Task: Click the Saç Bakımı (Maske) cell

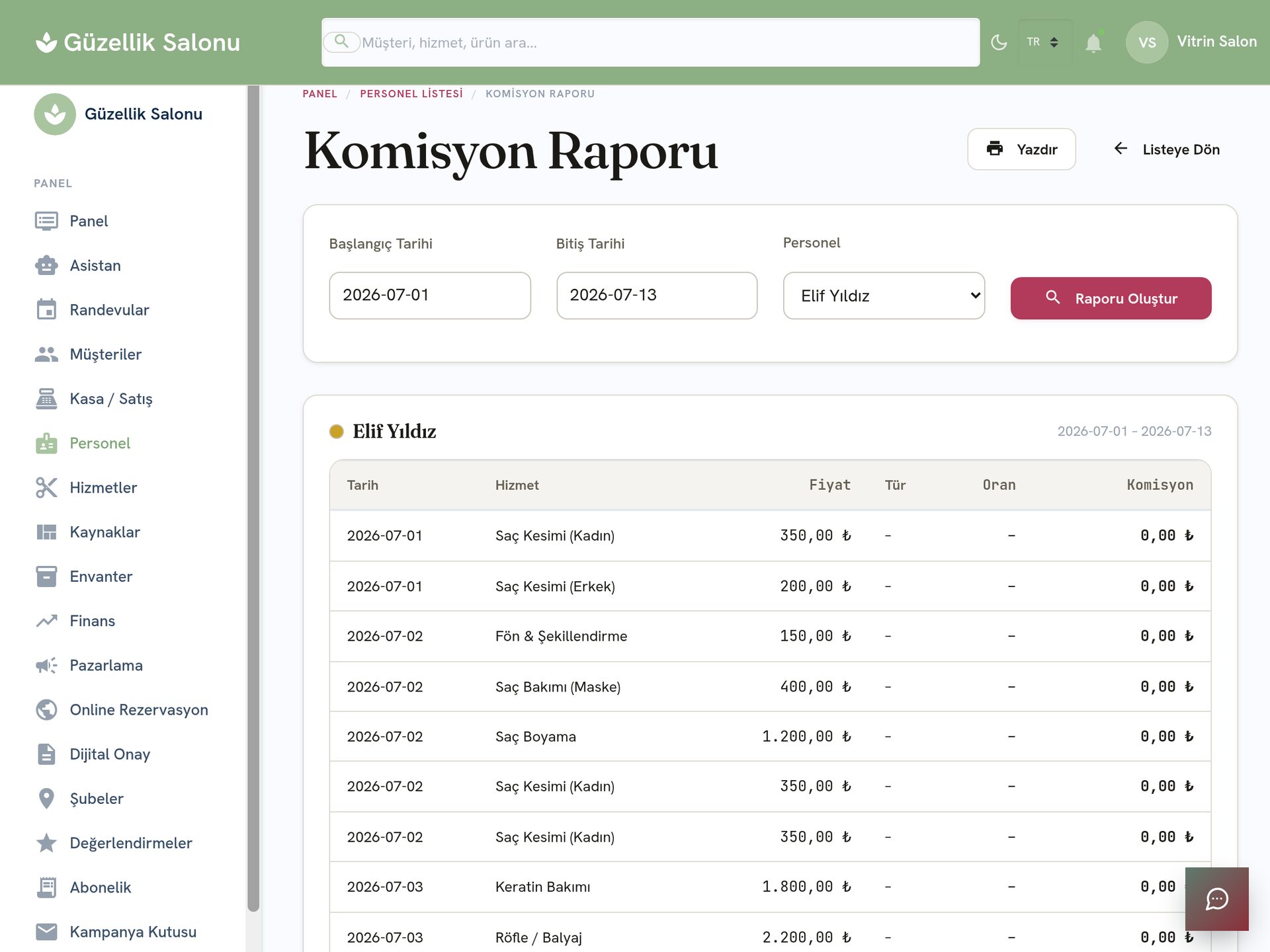Action: (x=558, y=687)
